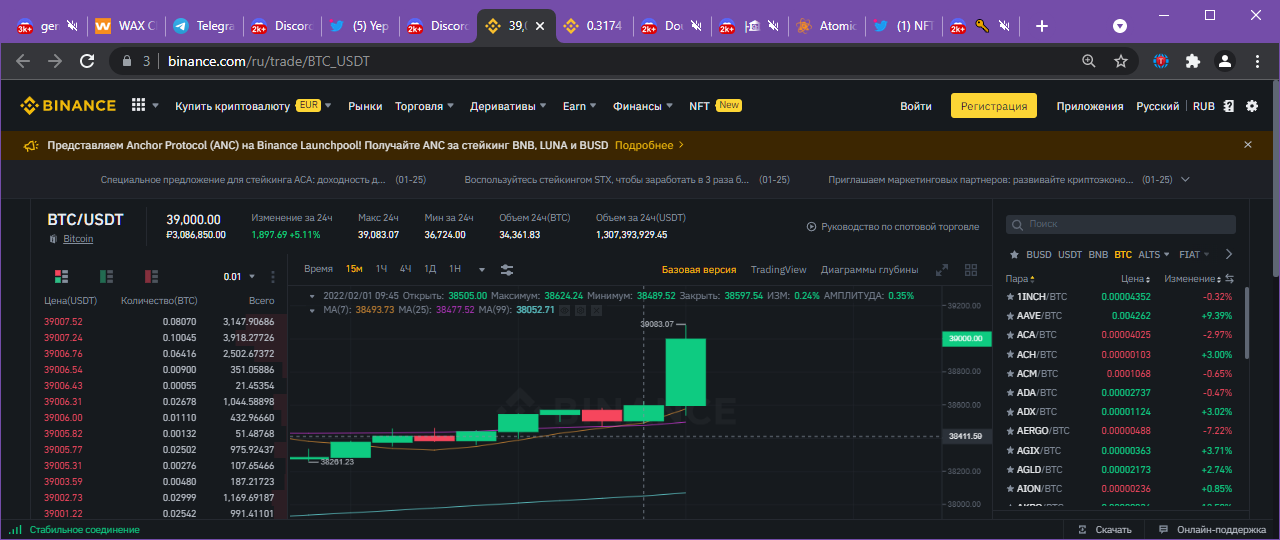Image resolution: width=1280 pixels, height=540 pixels.
Task: Open Деривативы dropdown menu
Action: click(x=508, y=106)
